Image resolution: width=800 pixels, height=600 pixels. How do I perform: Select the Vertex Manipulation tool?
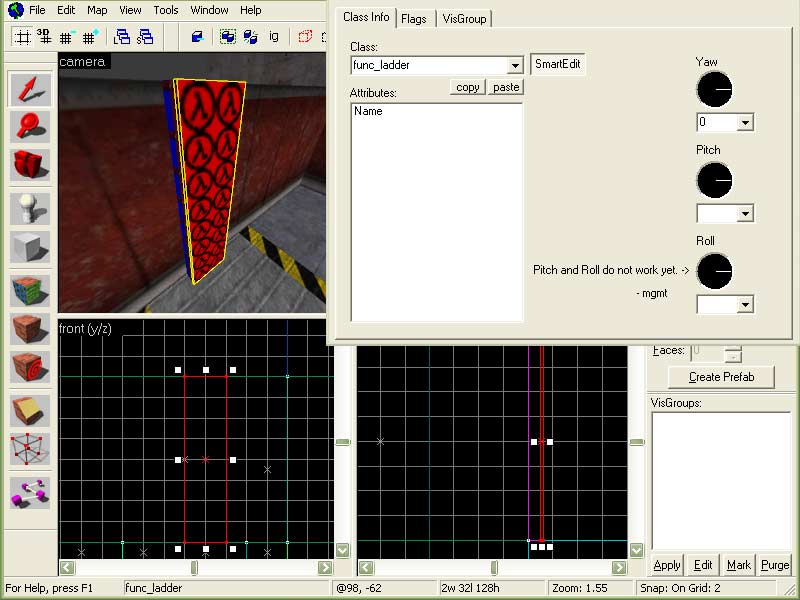[30, 449]
